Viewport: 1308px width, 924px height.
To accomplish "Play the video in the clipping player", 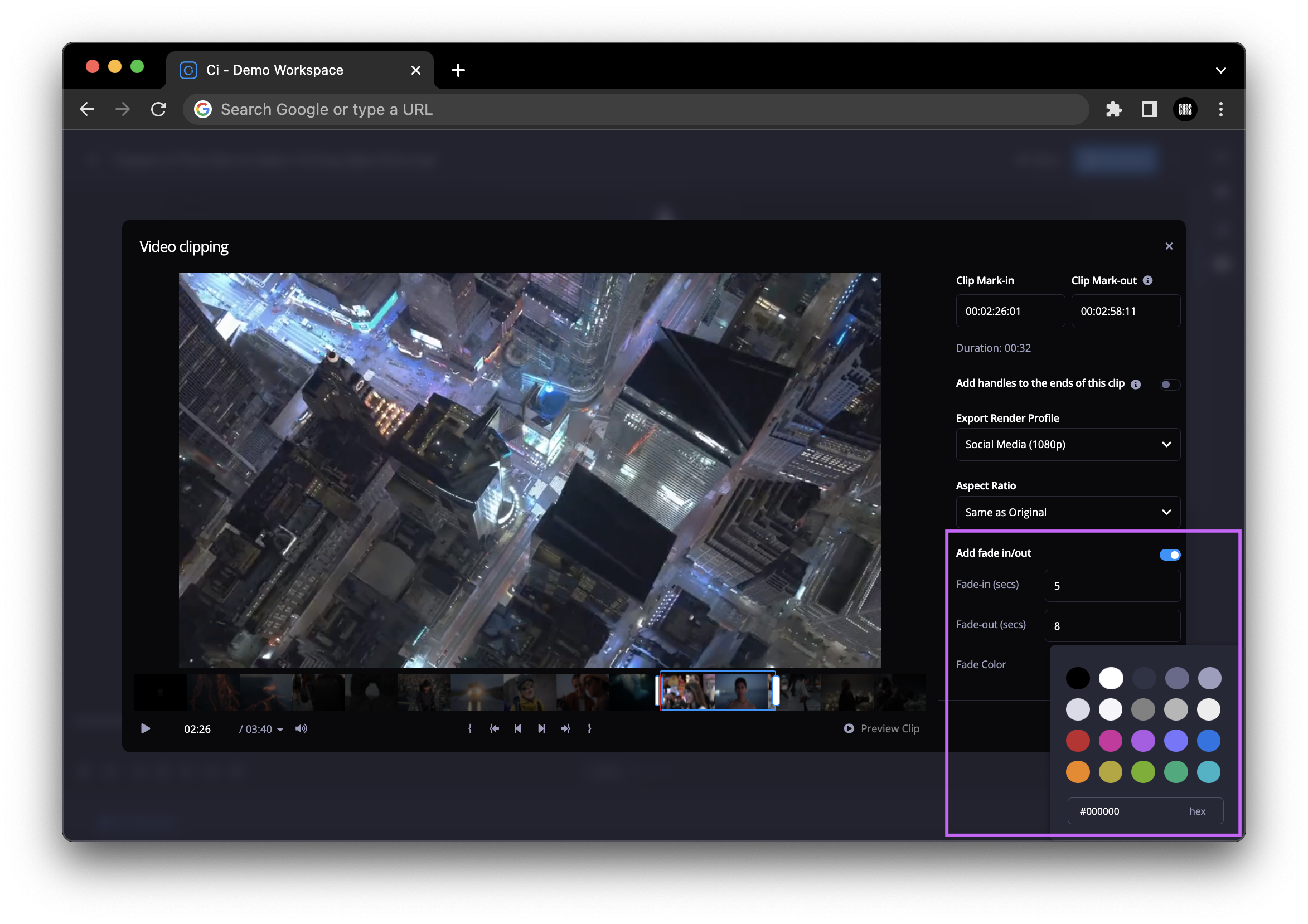I will click(x=146, y=729).
